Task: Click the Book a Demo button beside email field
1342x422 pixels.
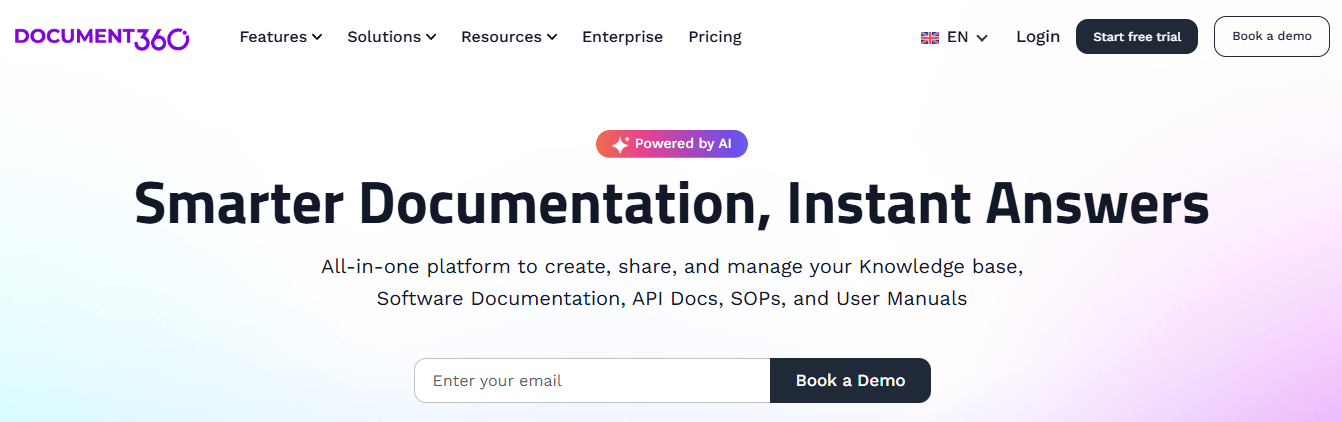Action: 850,381
